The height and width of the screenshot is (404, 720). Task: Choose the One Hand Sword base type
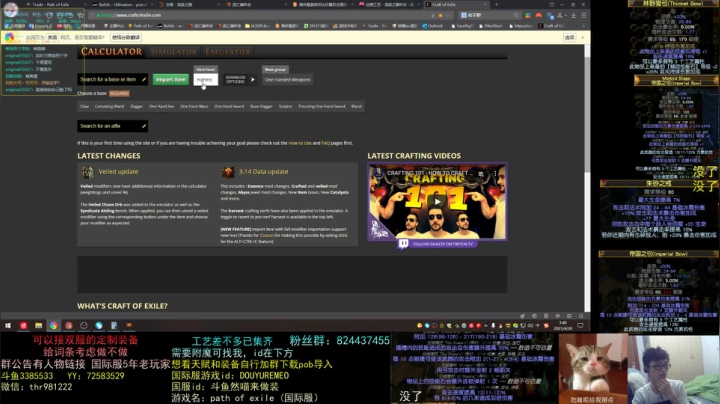coord(229,107)
